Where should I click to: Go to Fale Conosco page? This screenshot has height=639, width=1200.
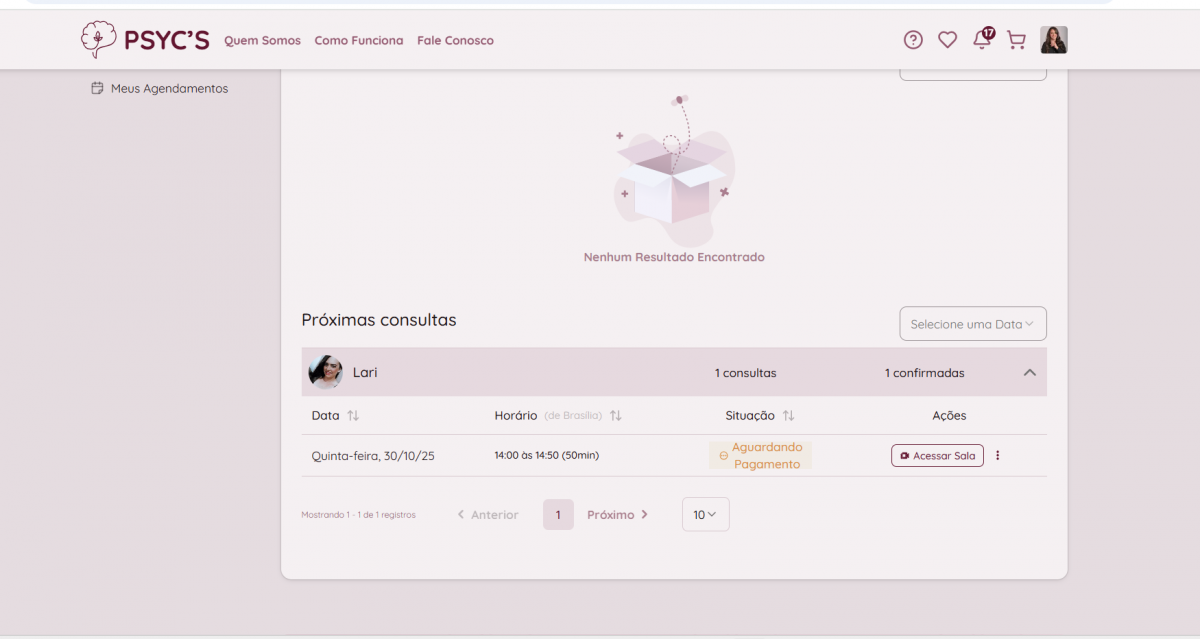pos(455,41)
